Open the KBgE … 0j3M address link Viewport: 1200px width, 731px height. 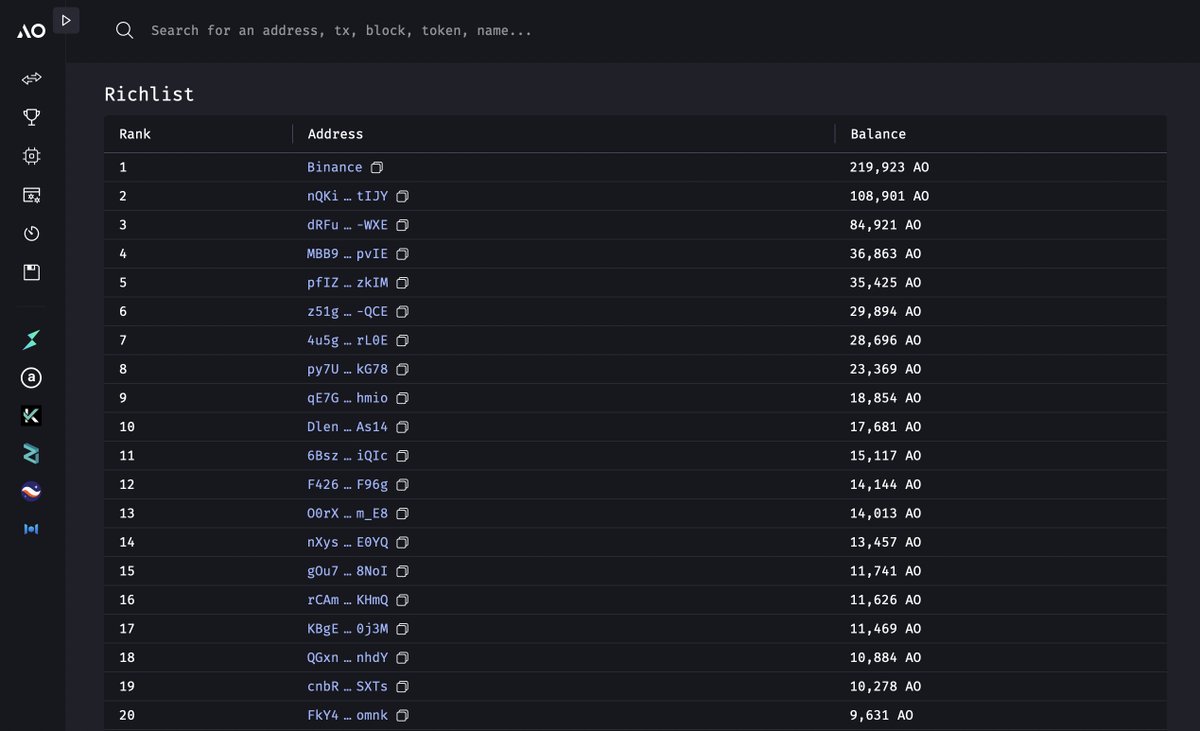coord(347,629)
